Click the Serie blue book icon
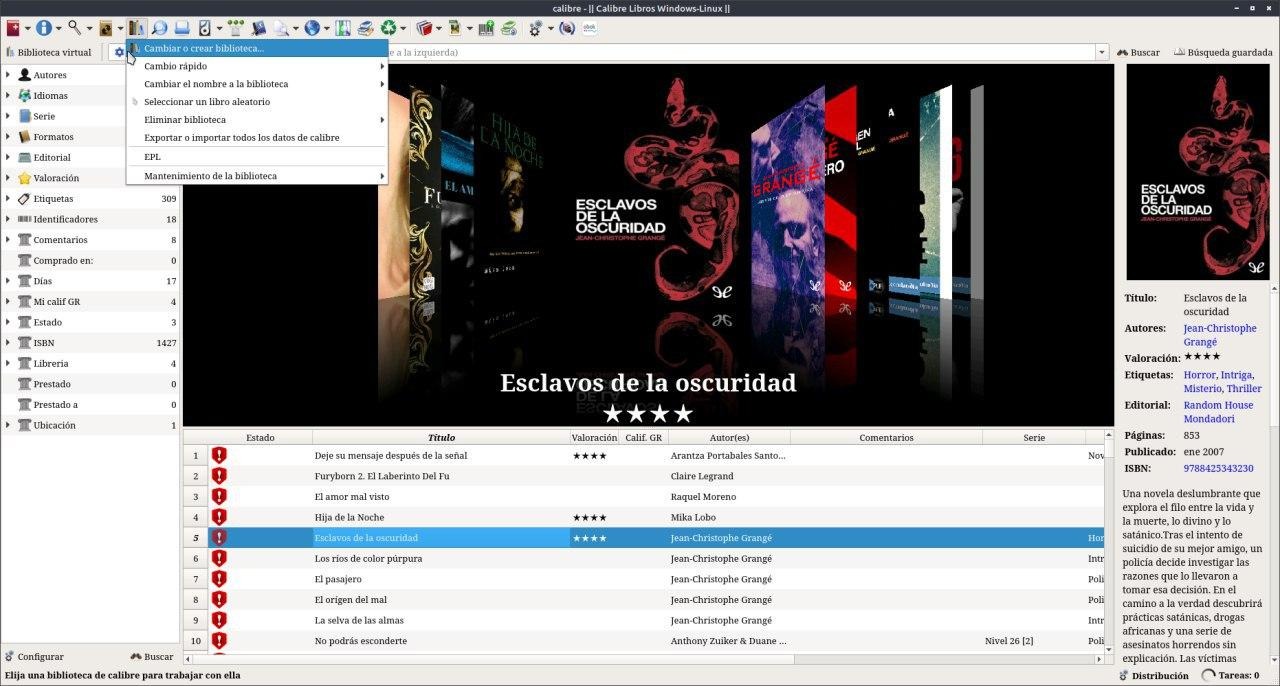This screenshot has width=1280, height=686. (x=25, y=116)
